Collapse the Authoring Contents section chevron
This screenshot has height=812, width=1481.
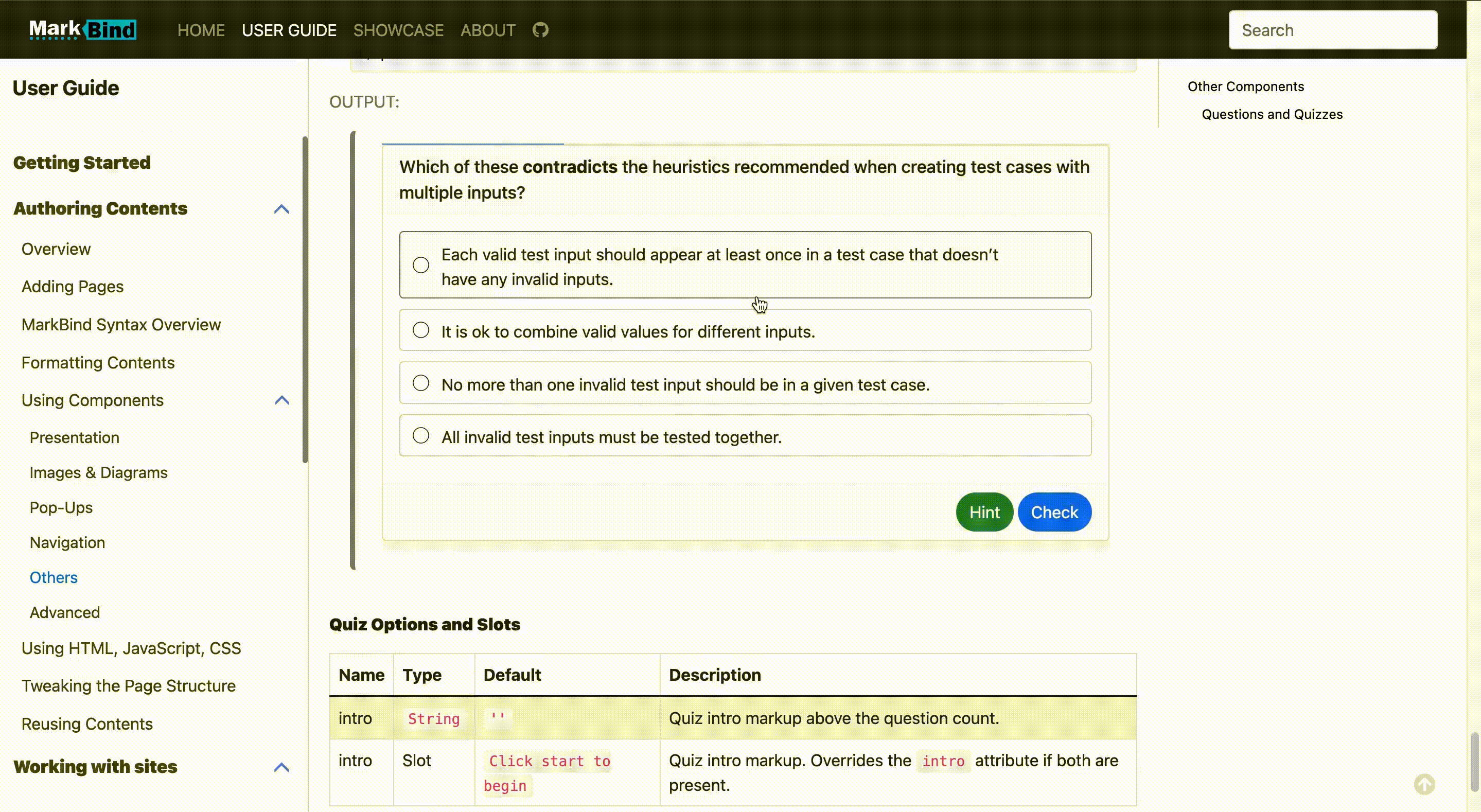coord(281,209)
